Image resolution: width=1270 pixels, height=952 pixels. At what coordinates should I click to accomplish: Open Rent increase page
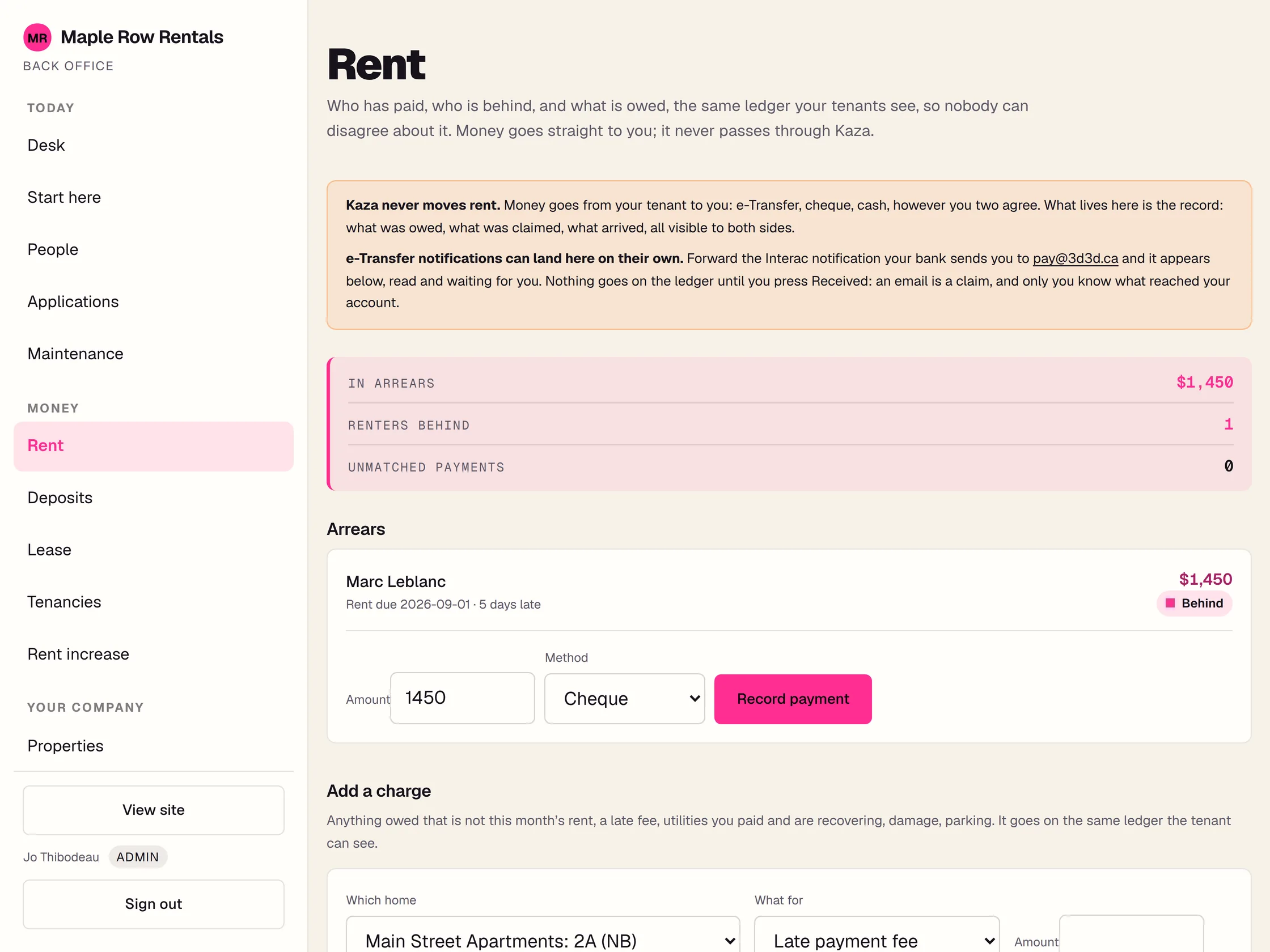(153, 654)
